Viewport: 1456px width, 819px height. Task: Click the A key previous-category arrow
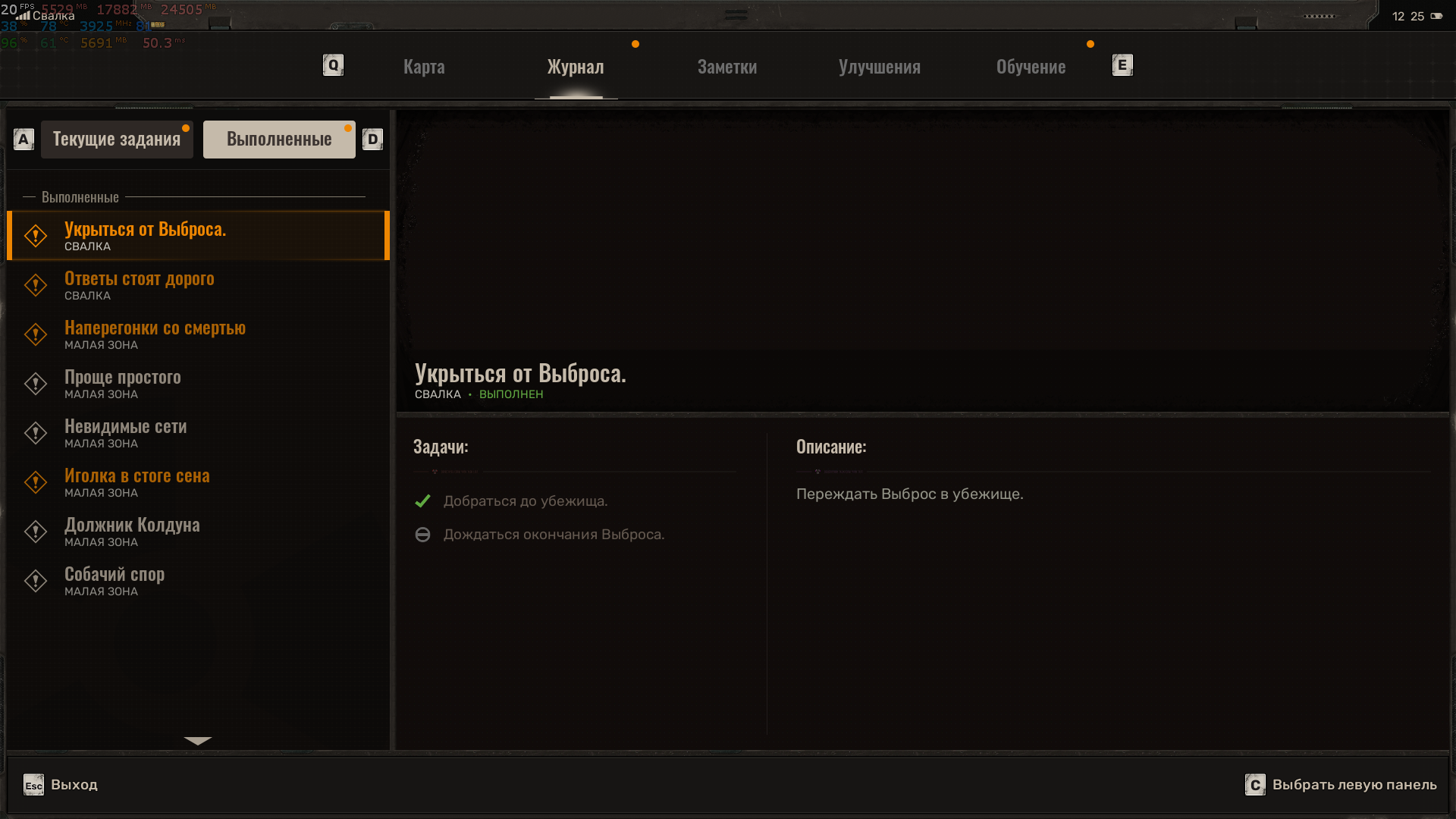[24, 140]
